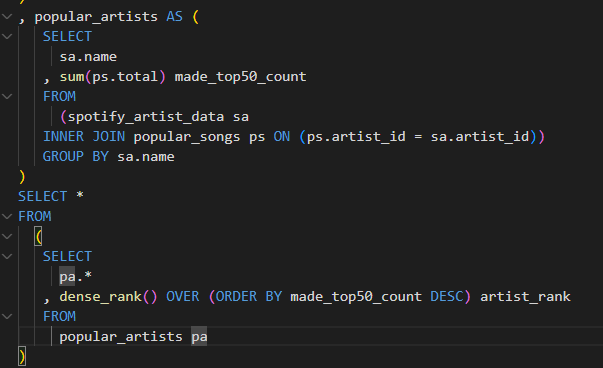Click the highlighted pa in pa.*

pos(67,277)
